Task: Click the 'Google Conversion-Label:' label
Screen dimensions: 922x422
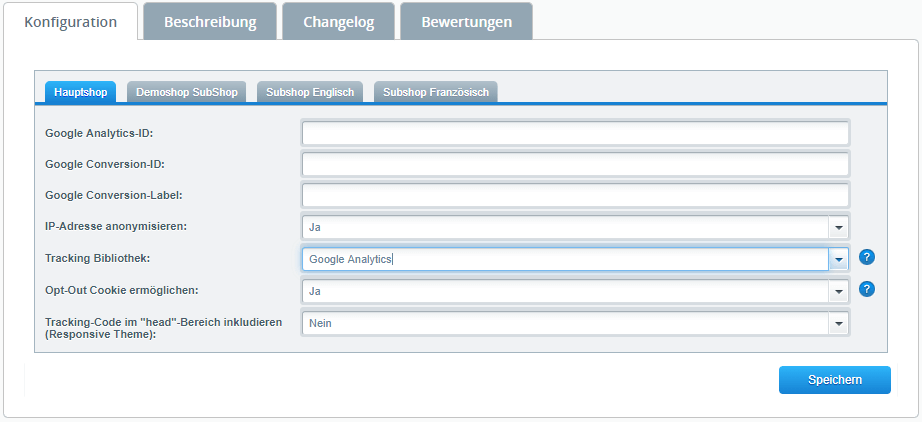Action: click(114, 196)
